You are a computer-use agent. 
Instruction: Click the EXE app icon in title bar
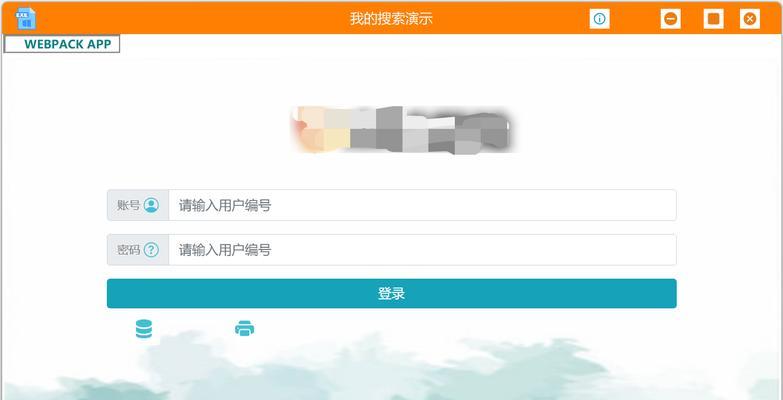[x=25, y=18]
